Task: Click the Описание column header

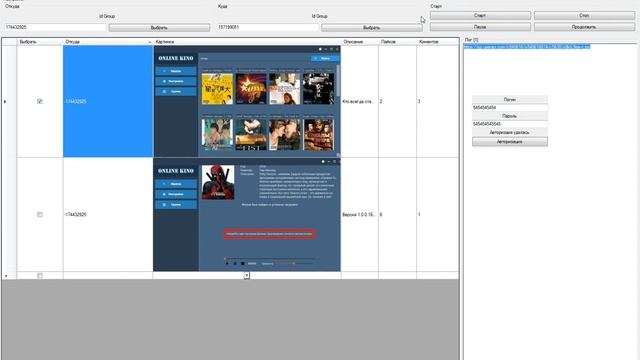Action: click(360, 42)
